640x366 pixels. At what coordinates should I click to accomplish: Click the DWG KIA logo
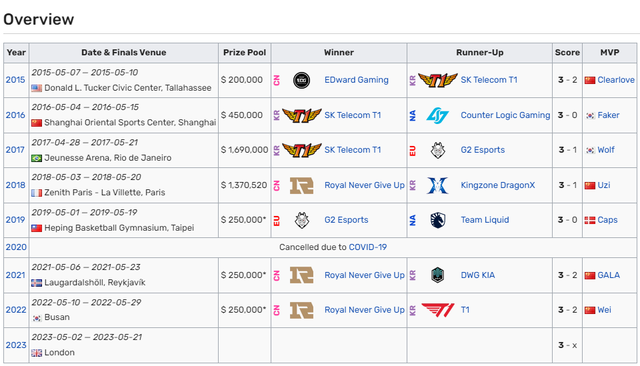pos(438,275)
